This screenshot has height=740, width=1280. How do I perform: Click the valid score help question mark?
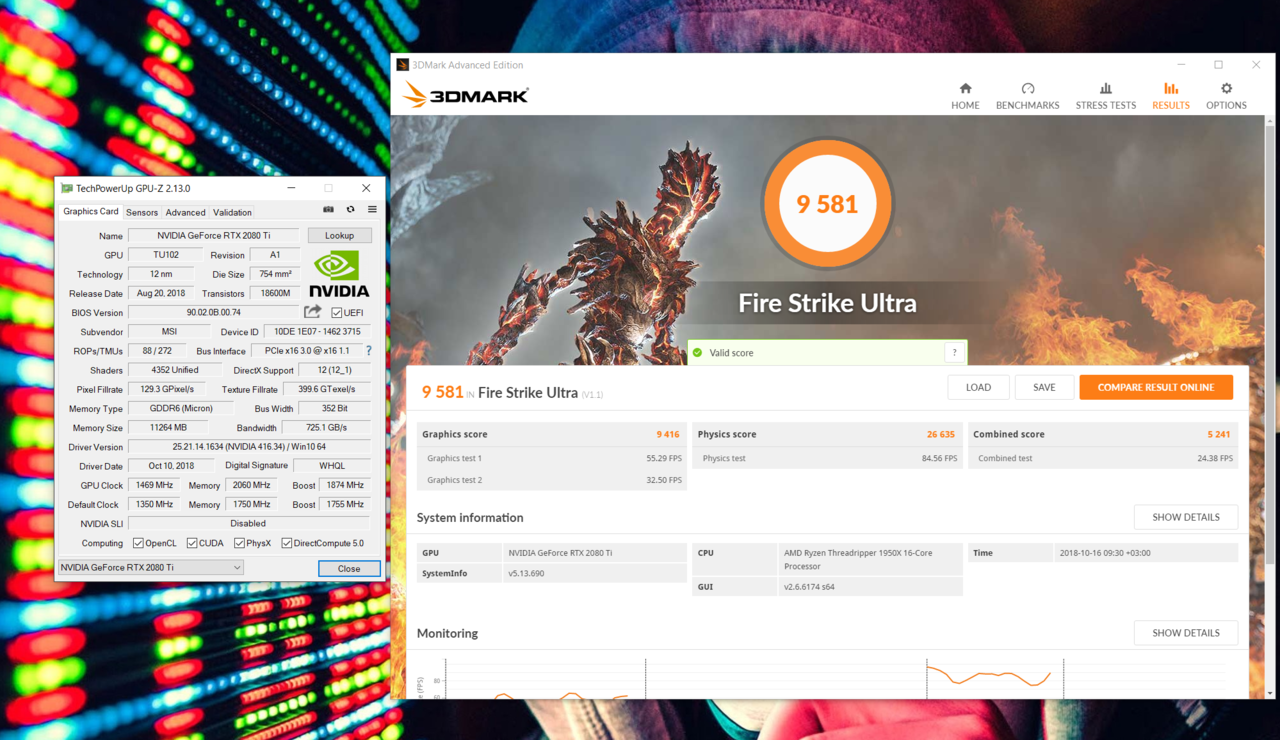tap(955, 352)
